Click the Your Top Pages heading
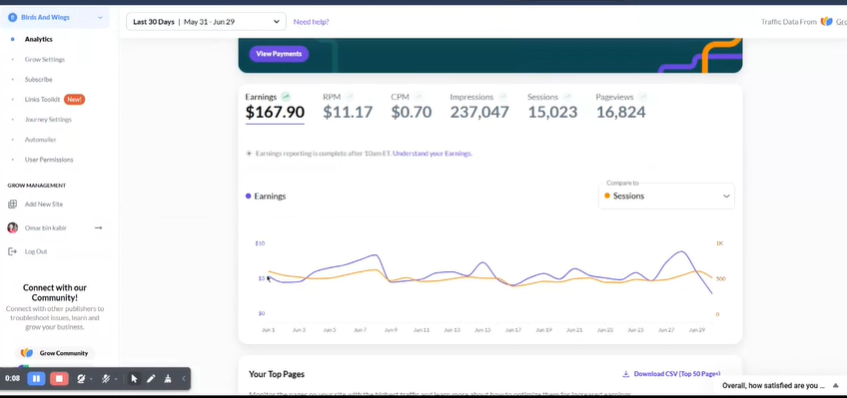Image resolution: width=847 pixels, height=398 pixels. (277, 374)
